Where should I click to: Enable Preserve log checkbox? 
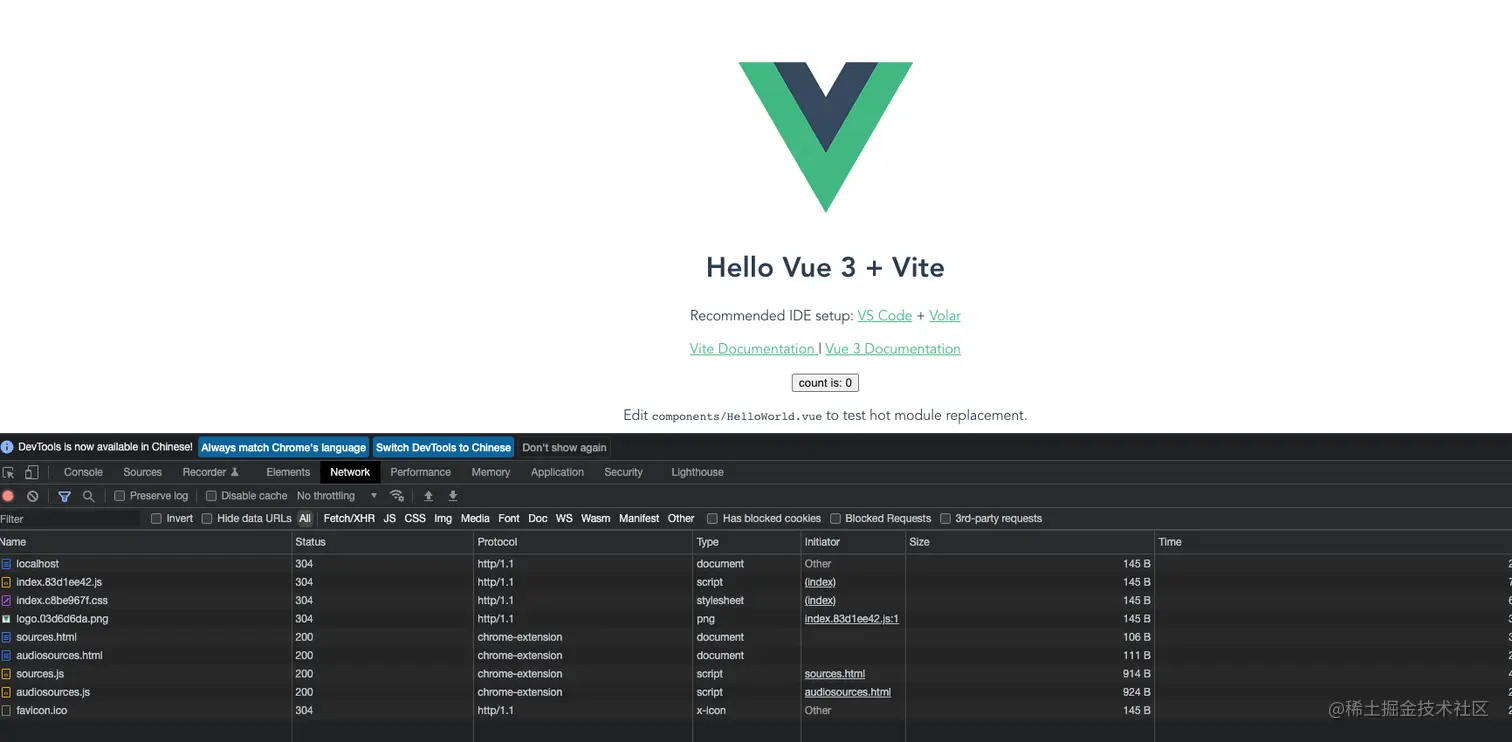[x=120, y=496]
